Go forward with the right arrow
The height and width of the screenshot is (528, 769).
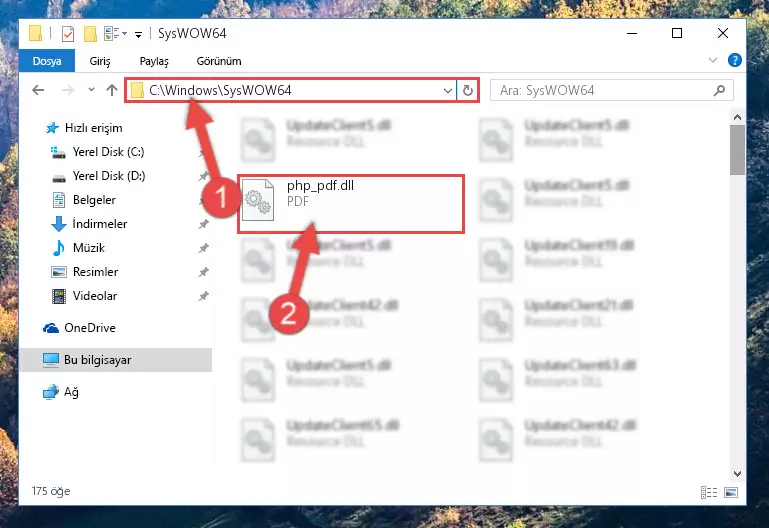click(x=68, y=90)
